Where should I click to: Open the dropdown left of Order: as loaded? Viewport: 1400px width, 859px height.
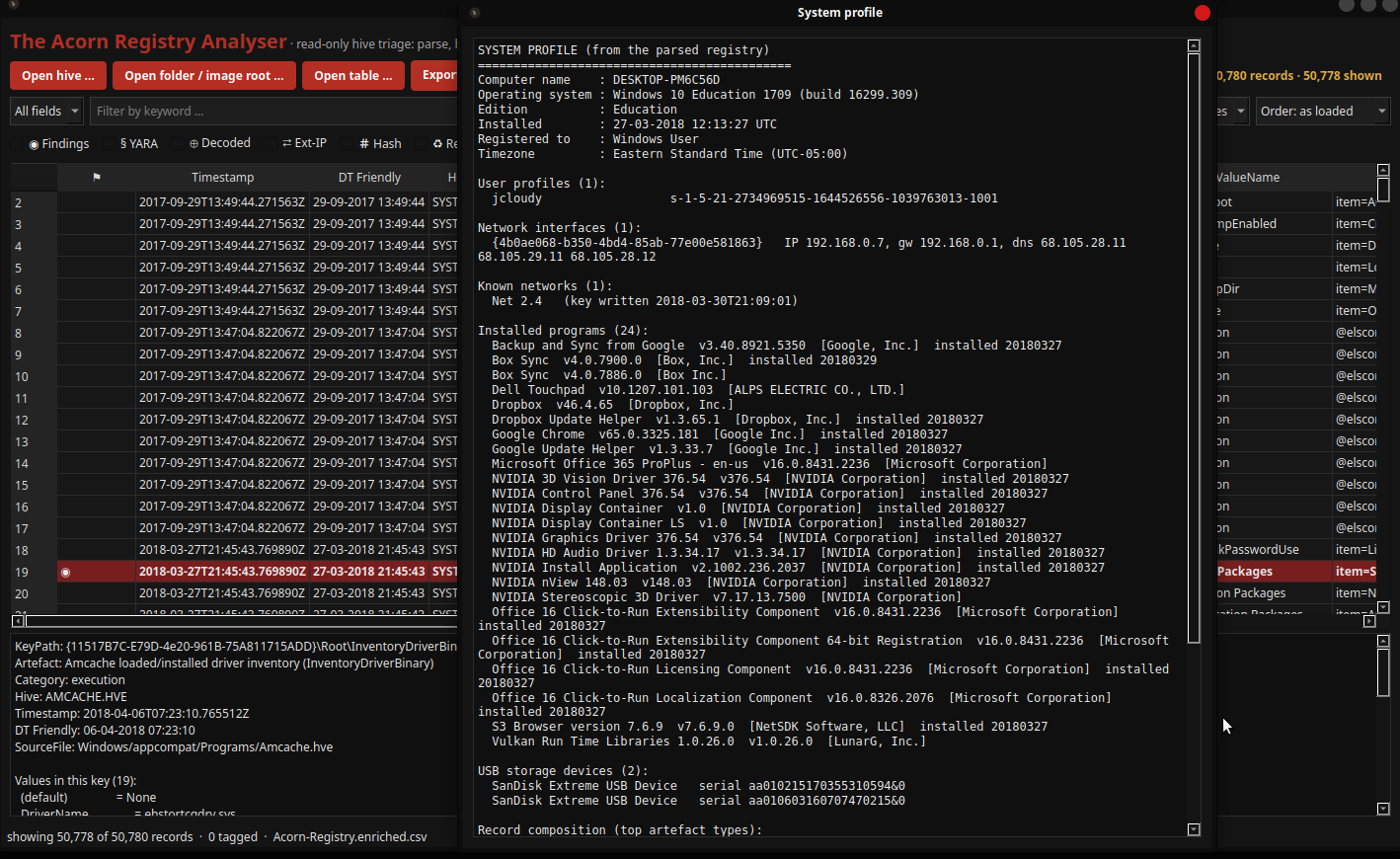1232,112
